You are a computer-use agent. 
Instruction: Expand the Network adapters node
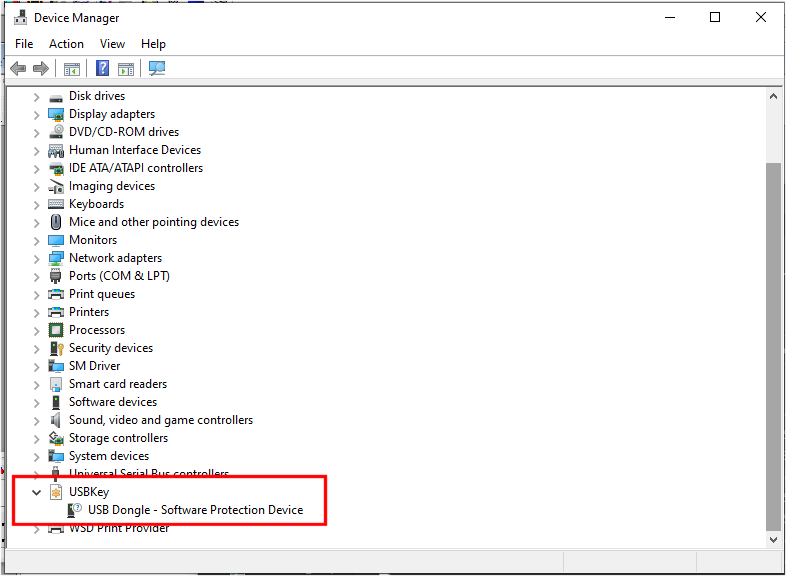36,259
